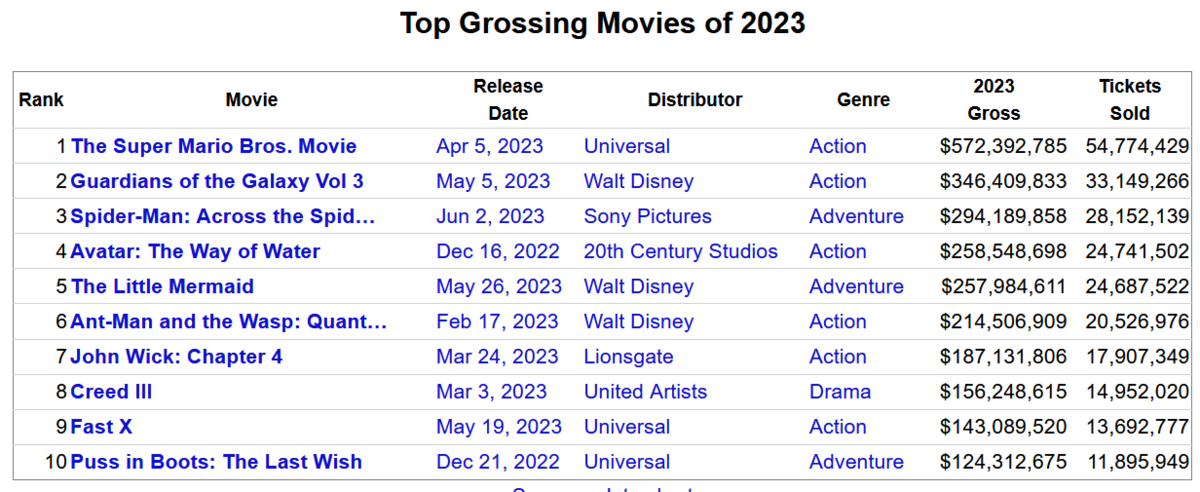Viewport: 1200px width, 492px height.
Task: Open The Super Mario Bros. Movie link
Action: click(213, 146)
